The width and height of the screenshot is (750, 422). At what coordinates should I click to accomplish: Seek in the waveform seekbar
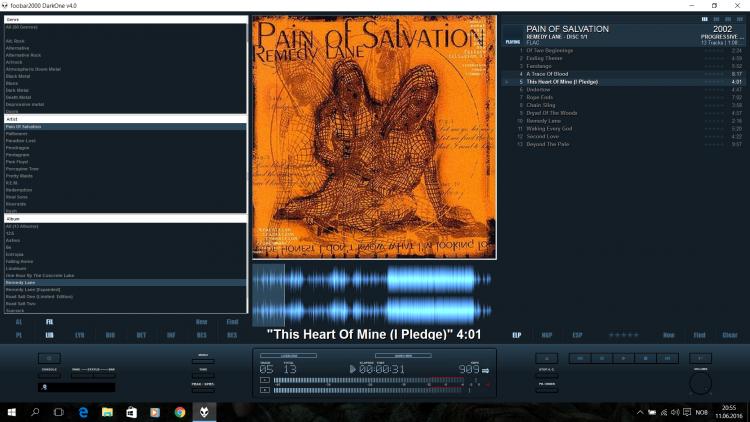374,295
